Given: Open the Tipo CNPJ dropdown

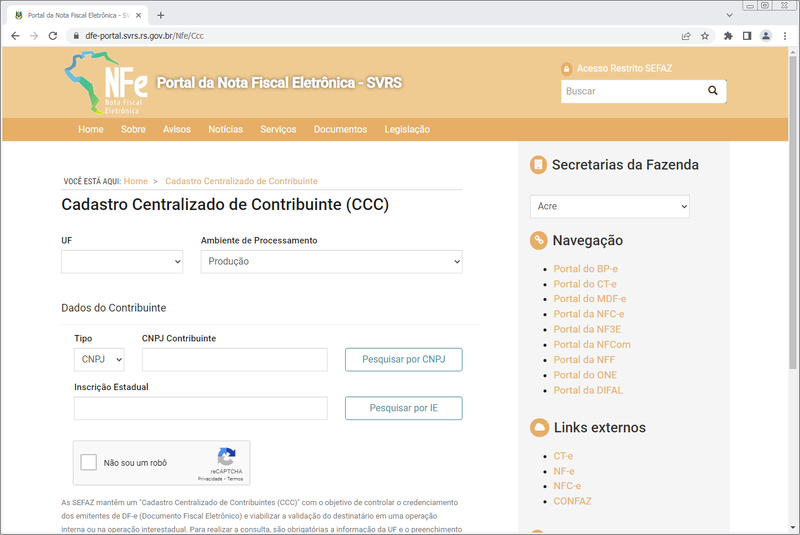Looking at the screenshot, I should click(x=99, y=360).
